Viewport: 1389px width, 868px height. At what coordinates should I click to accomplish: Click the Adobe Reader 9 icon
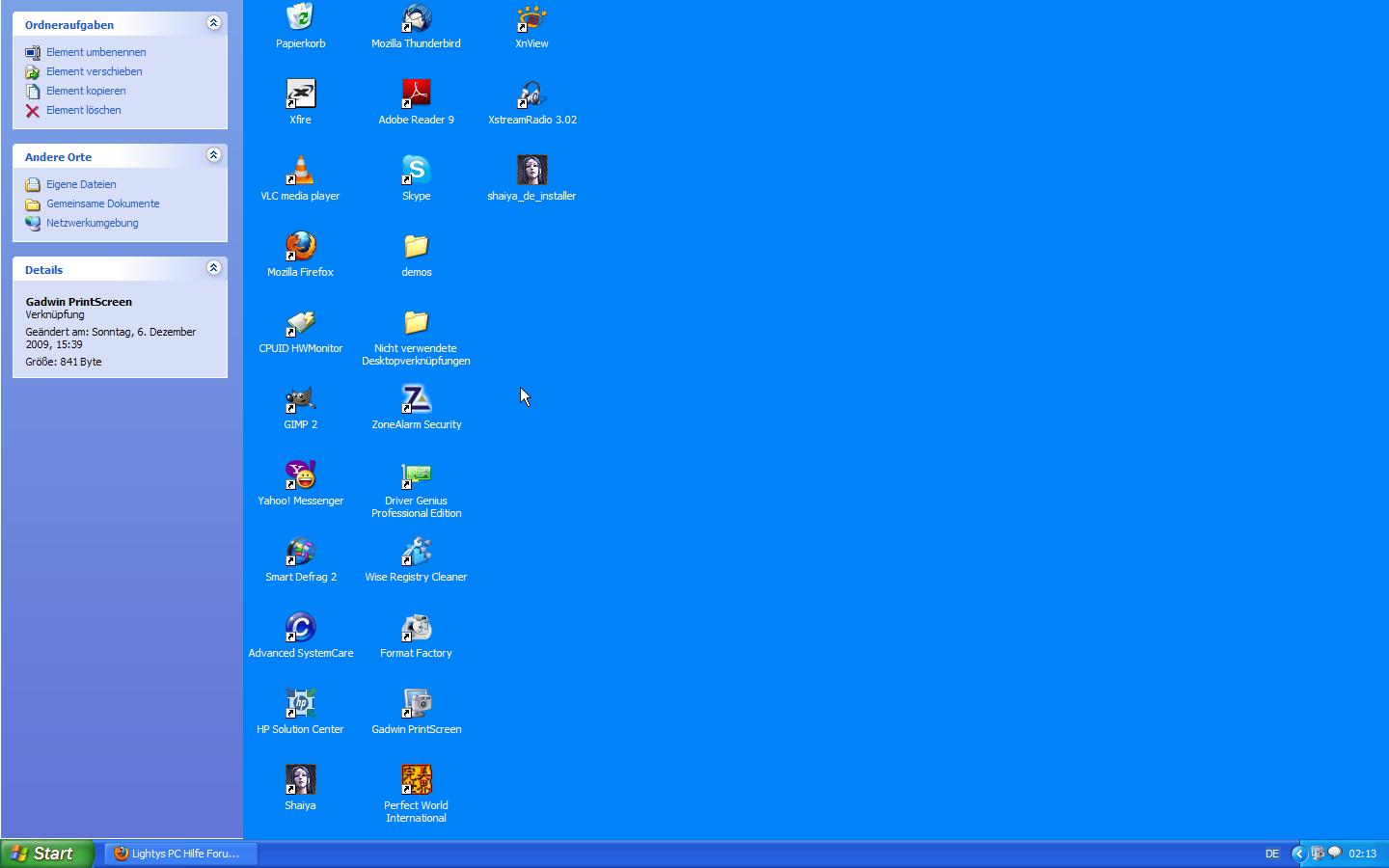416,94
